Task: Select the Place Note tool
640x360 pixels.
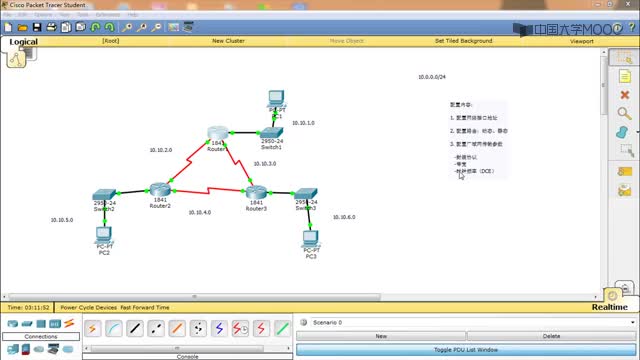Action: click(624, 76)
